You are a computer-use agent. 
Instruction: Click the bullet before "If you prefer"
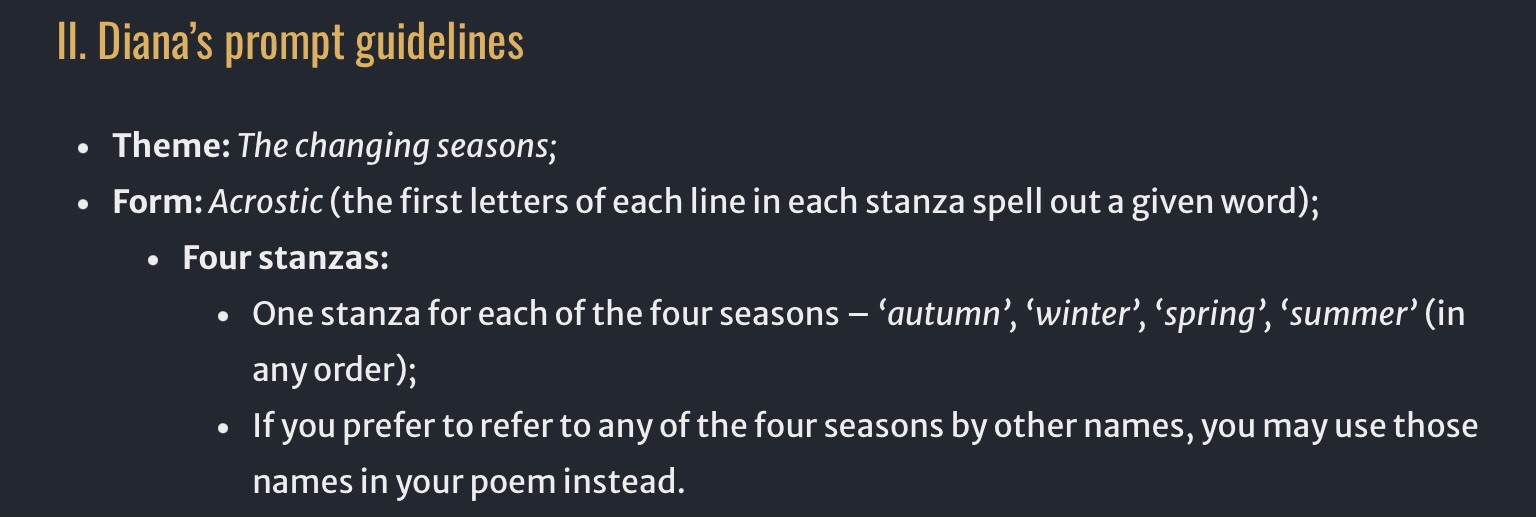[x=224, y=428]
